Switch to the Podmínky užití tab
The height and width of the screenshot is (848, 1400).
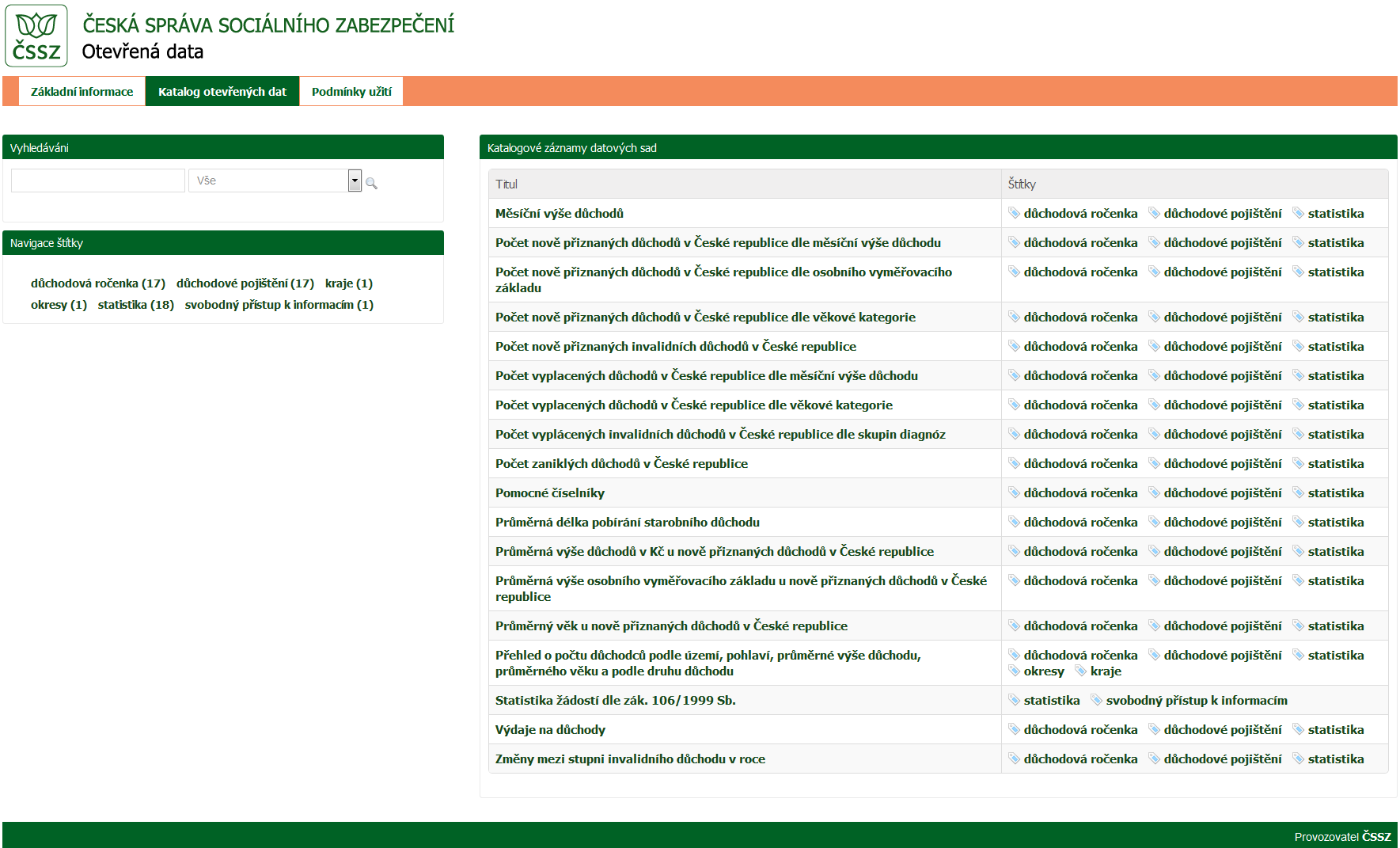[351, 91]
